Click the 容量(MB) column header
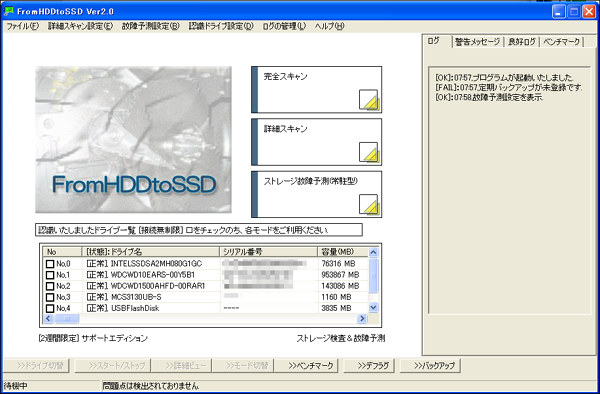600x394 pixels. pos(343,252)
